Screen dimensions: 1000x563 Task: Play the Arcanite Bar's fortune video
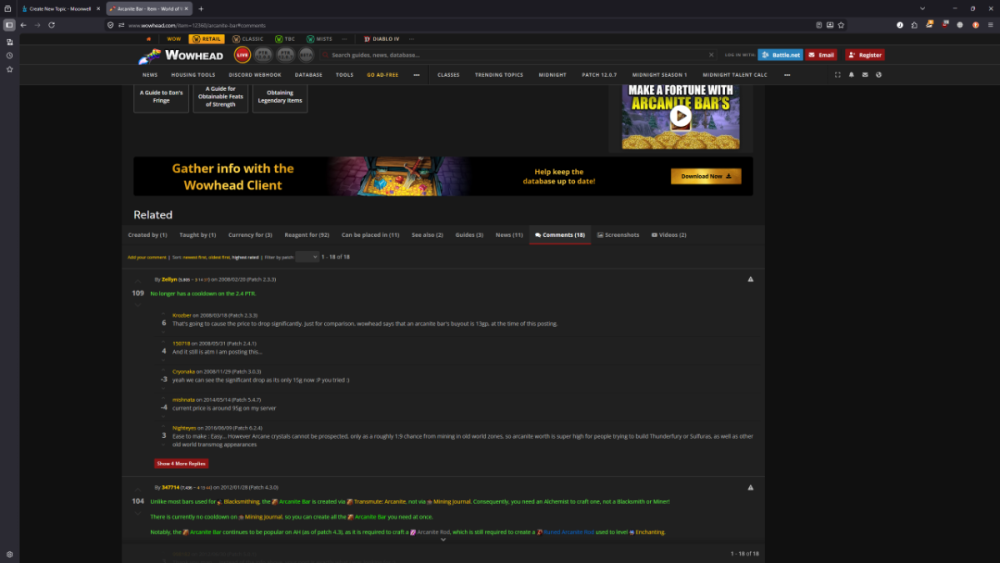click(680, 115)
